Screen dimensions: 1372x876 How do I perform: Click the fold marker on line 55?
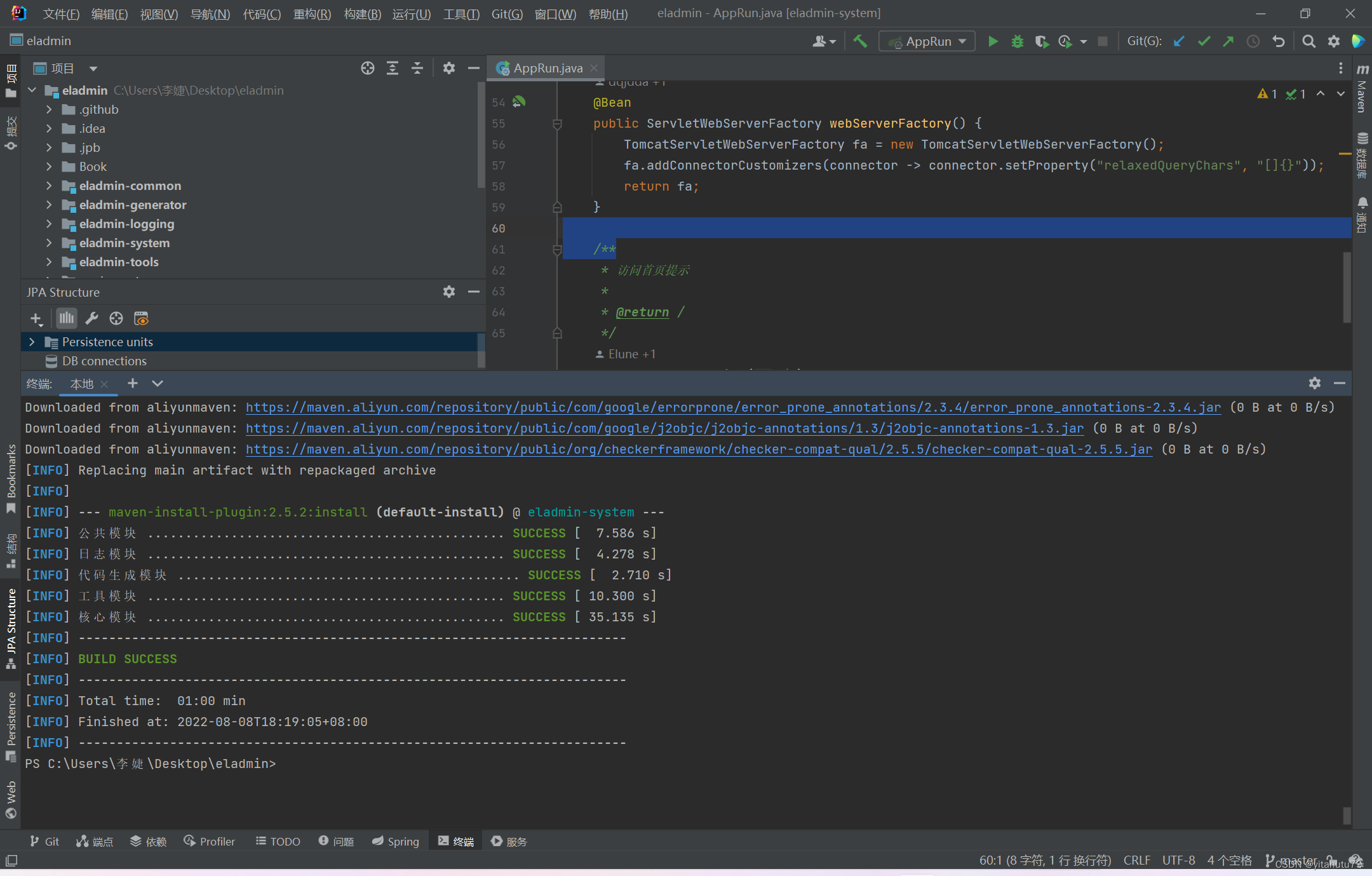point(557,123)
